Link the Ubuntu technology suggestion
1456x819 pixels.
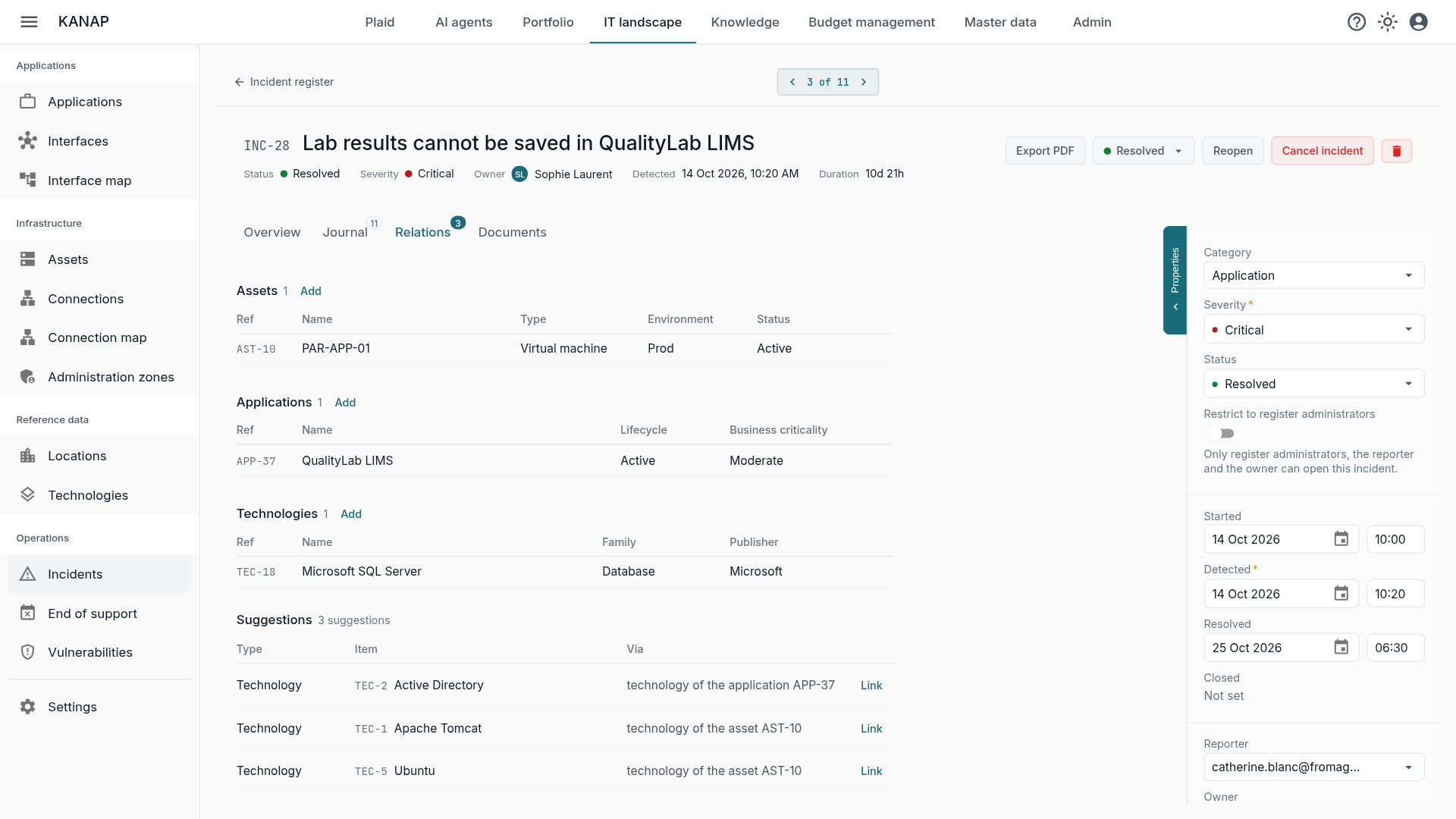pyautogui.click(x=871, y=771)
